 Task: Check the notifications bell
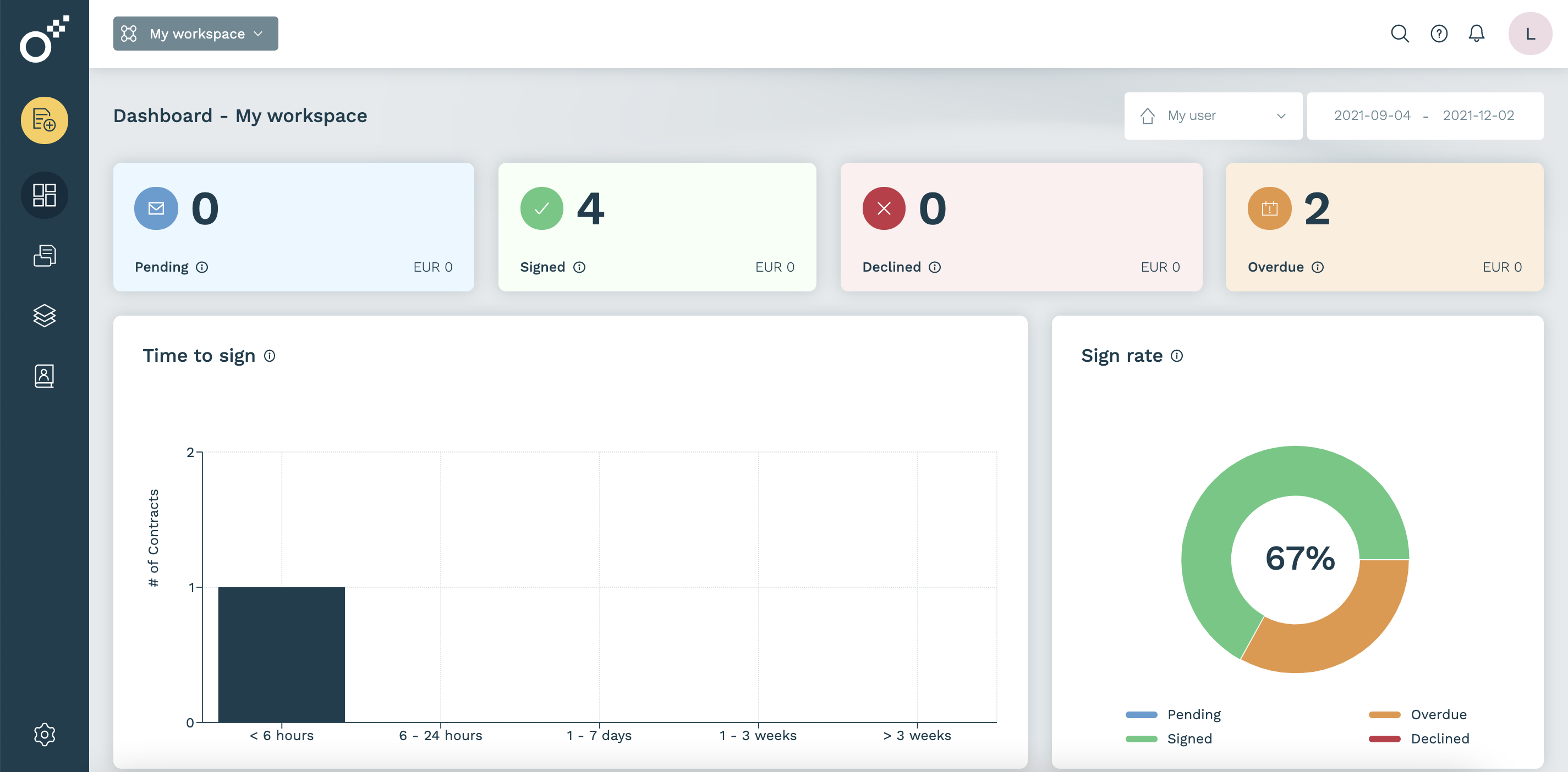pos(1477,34)
